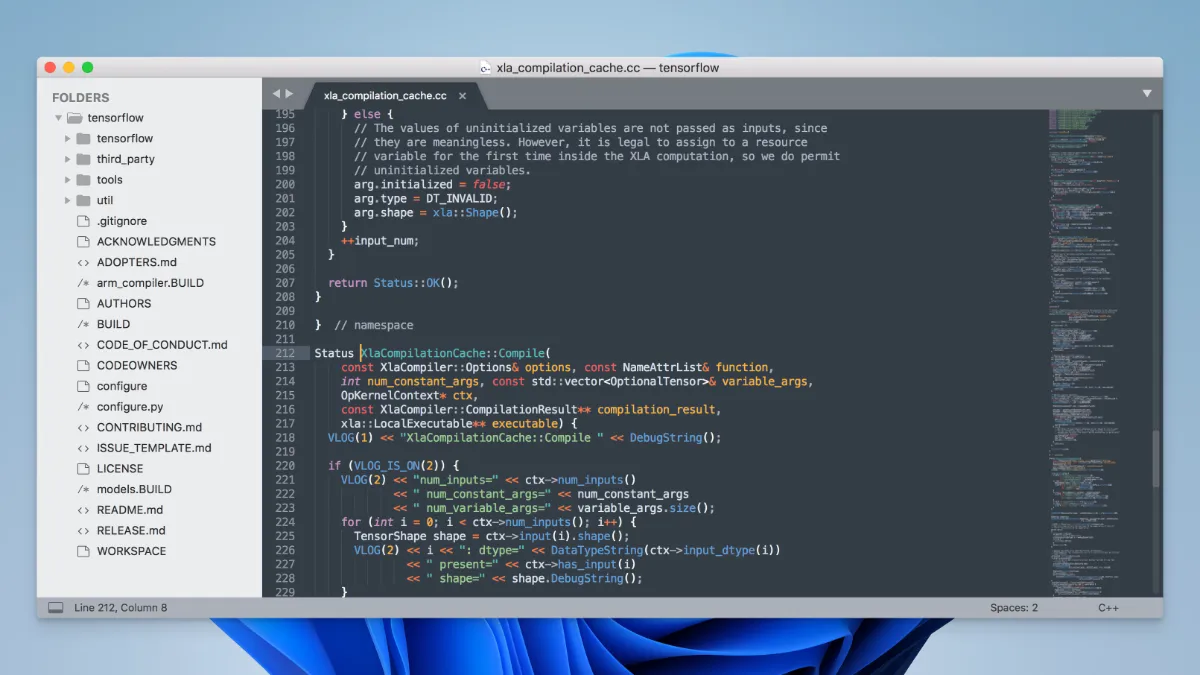Open the tab list dropdown arrow
Image resolution: width=1200 pixels, height=675 pixels.
[x=1147, y=93]
